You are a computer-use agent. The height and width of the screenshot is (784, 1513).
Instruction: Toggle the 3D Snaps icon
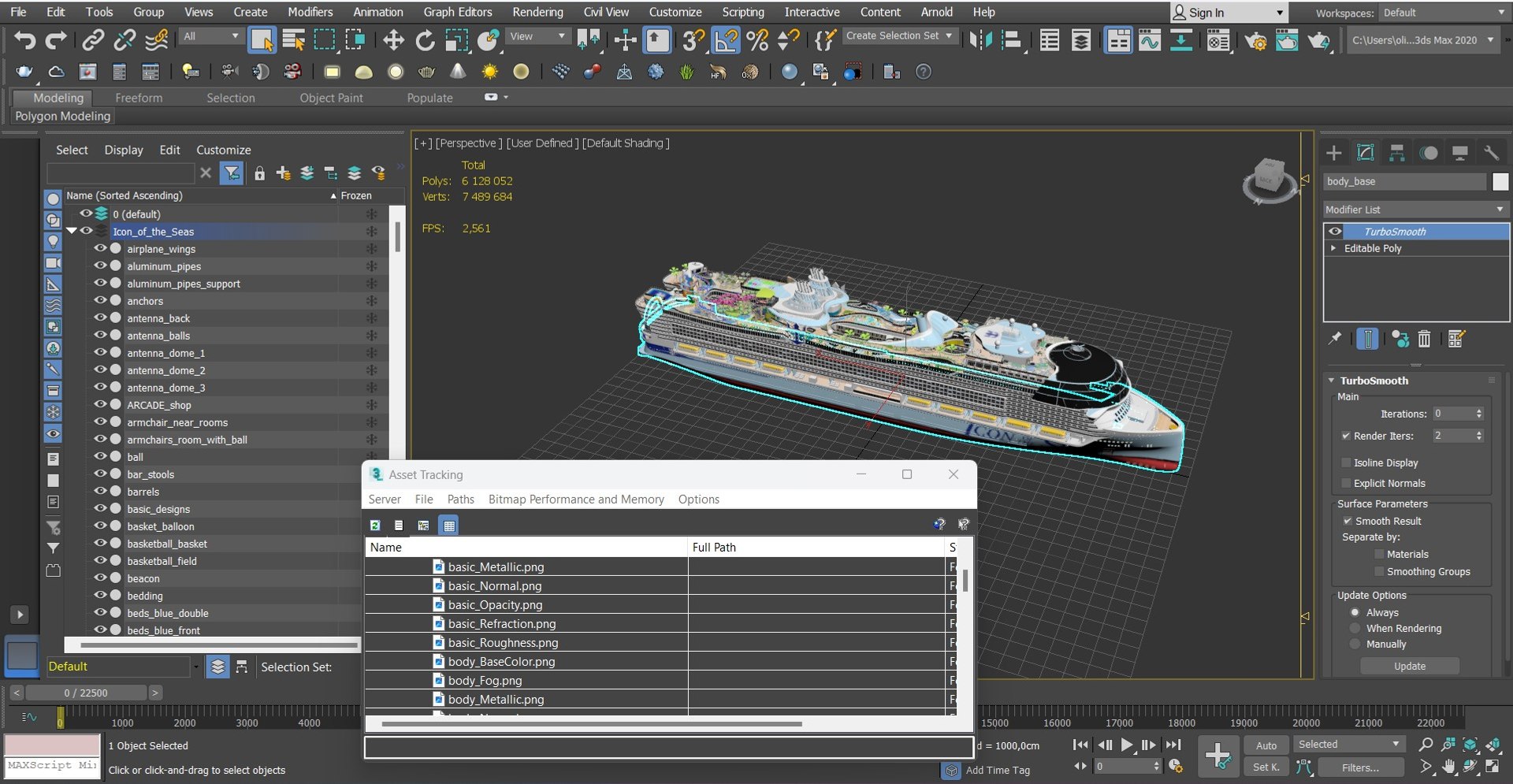693,39
